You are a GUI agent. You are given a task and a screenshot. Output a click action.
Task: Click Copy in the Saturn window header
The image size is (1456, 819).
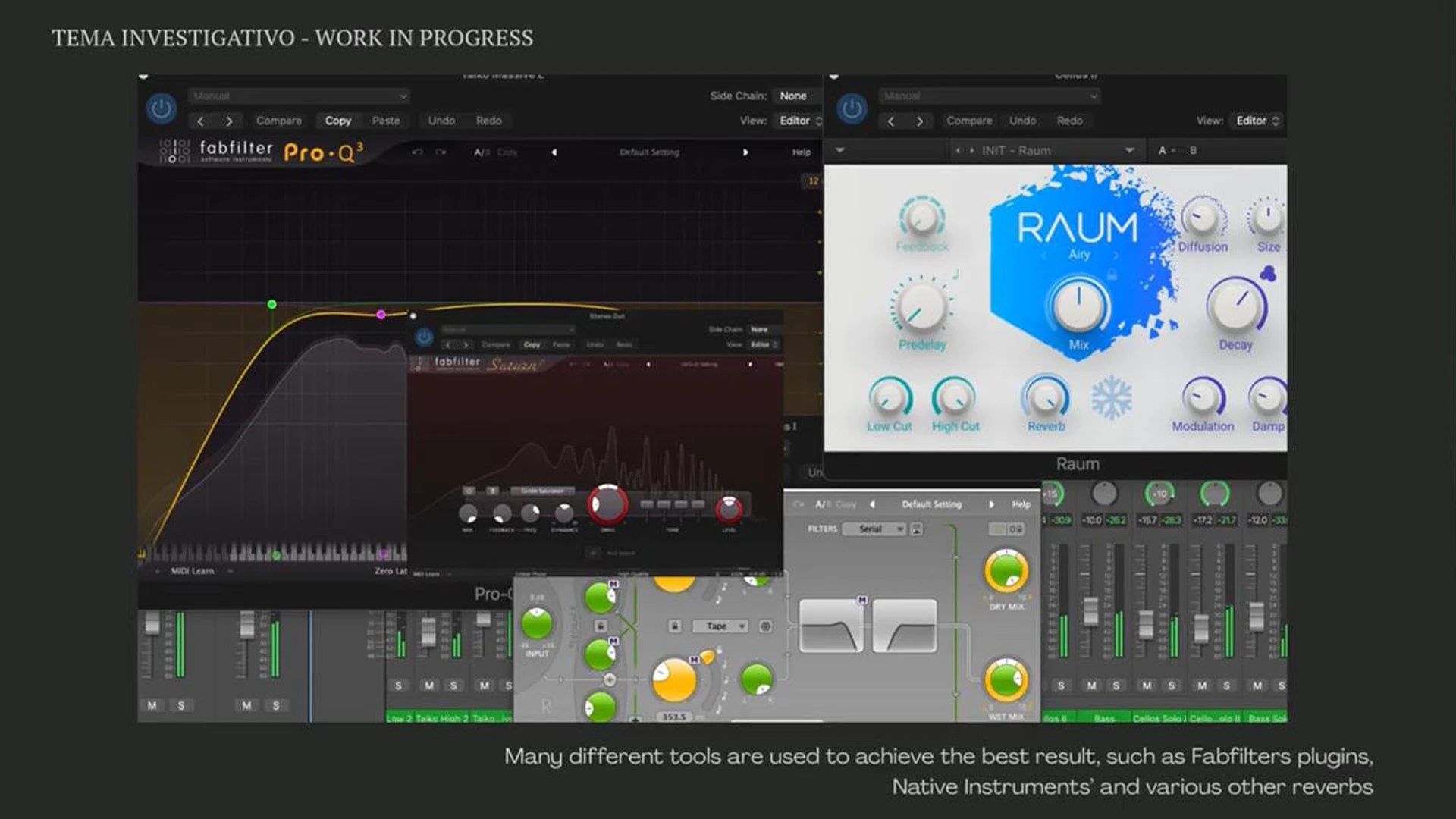tap(532, 344)
